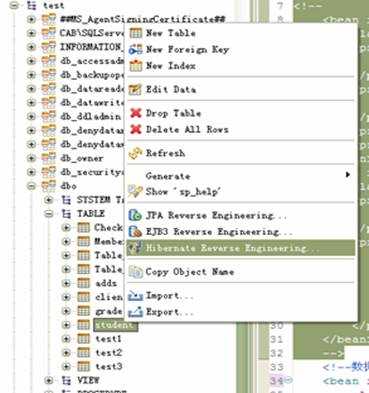This screenshot has width=369, height=393.
Task: Click the db_ddladmin schema icon
Action: click(x=49, y=116)
